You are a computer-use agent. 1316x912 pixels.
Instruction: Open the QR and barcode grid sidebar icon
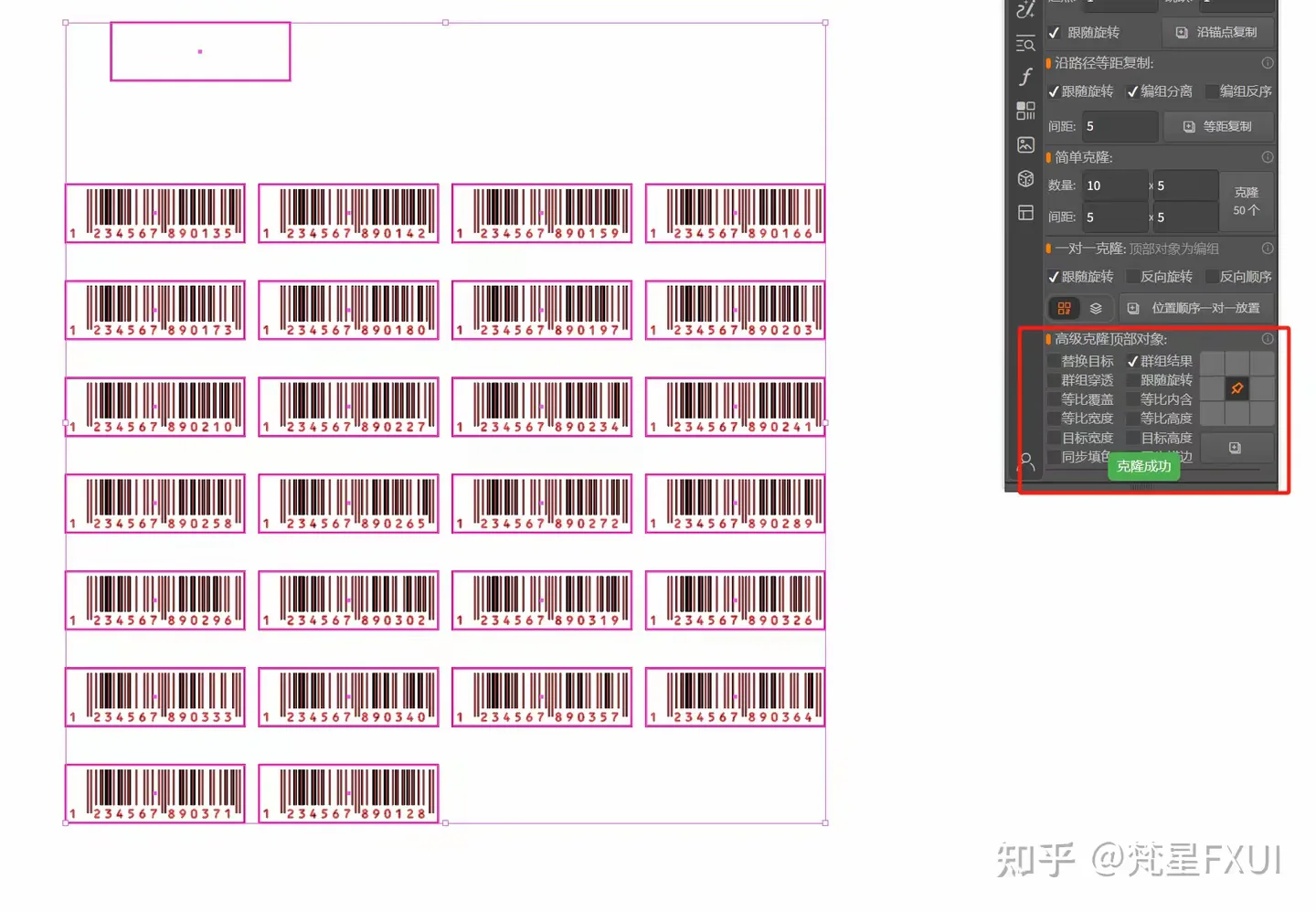(1025, 111)
